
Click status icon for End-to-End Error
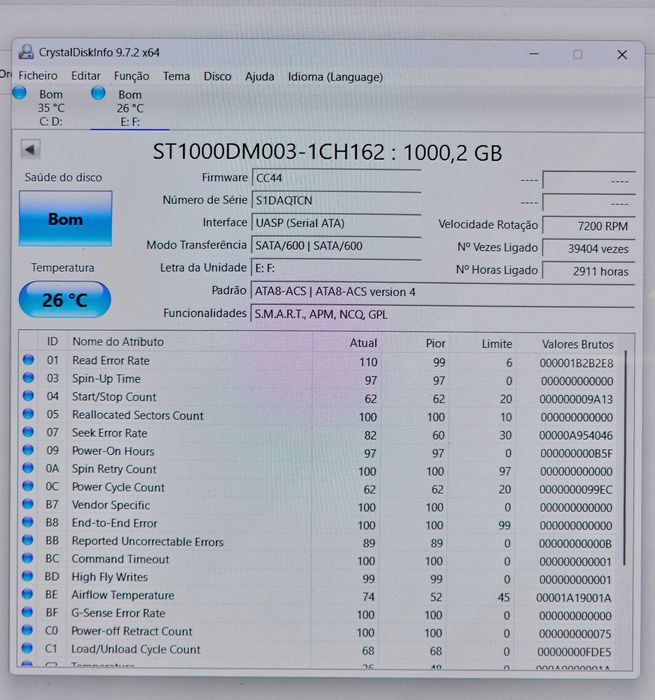click(x=28, y=522)
